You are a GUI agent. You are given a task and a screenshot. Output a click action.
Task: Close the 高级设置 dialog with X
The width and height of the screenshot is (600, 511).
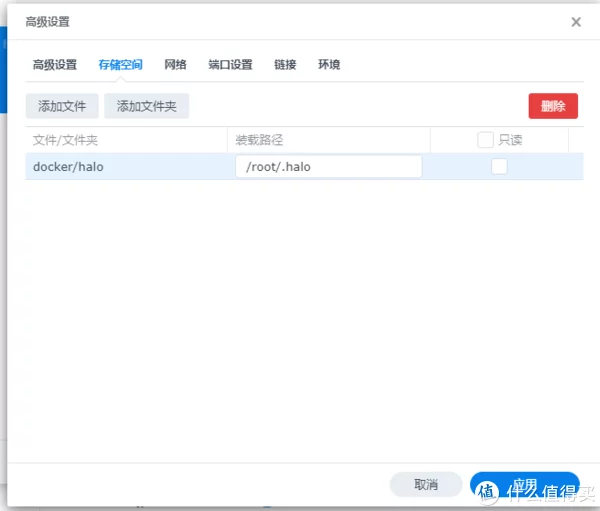[x=576, y=22]
